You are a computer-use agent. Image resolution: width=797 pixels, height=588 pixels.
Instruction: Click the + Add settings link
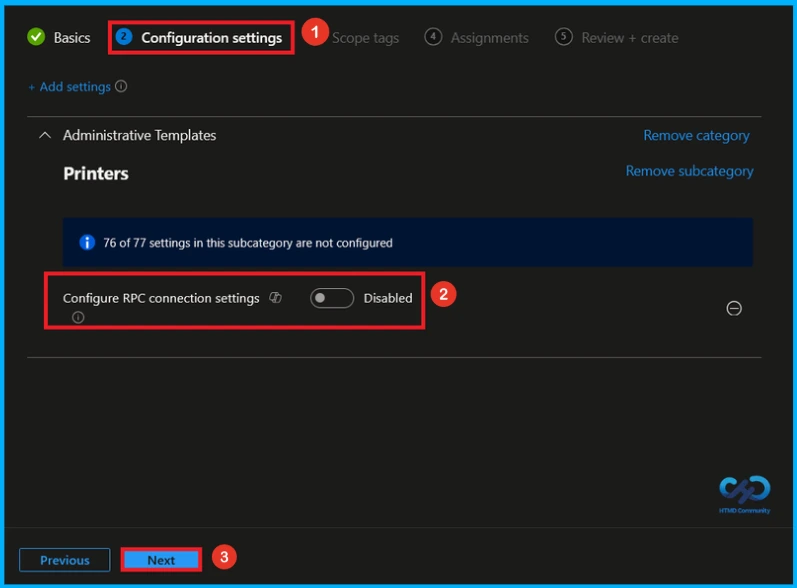69,87
